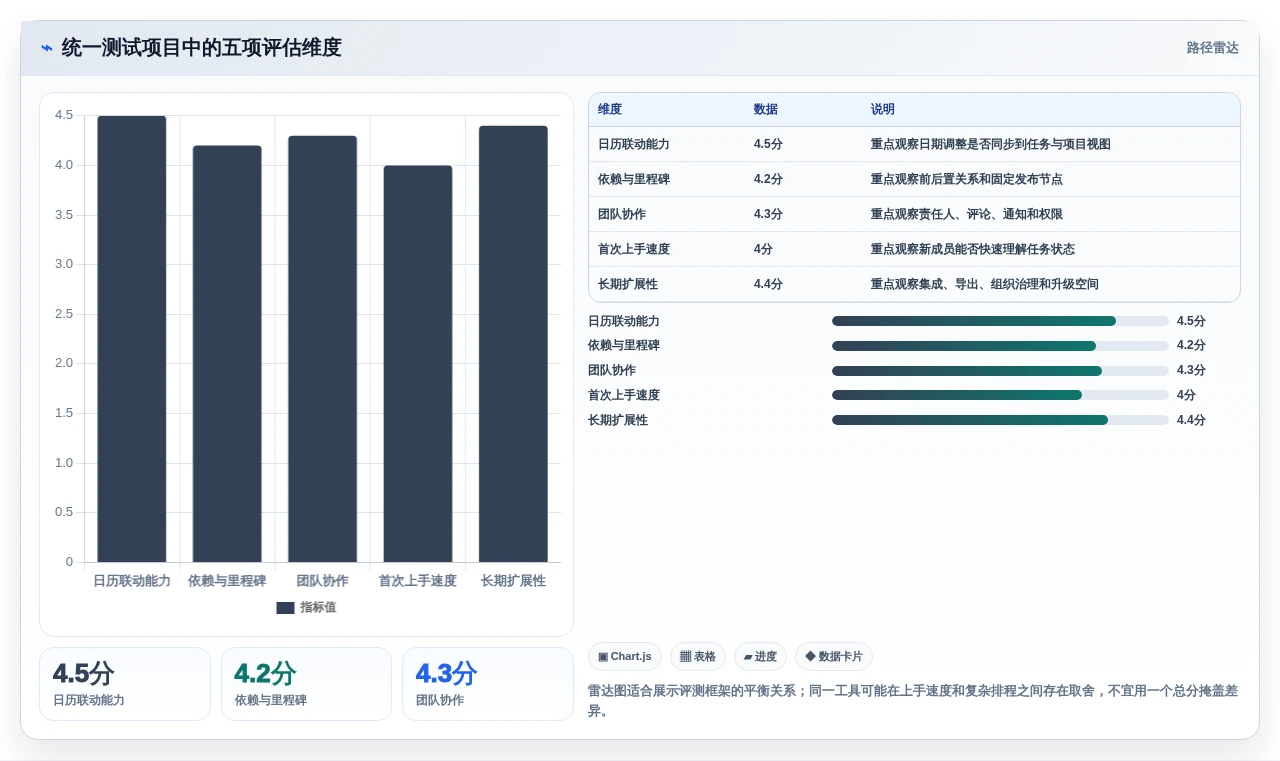Click the 4.4分 value in the table
Viewport: 1280px width, 761px height.
tap(768, 285)
